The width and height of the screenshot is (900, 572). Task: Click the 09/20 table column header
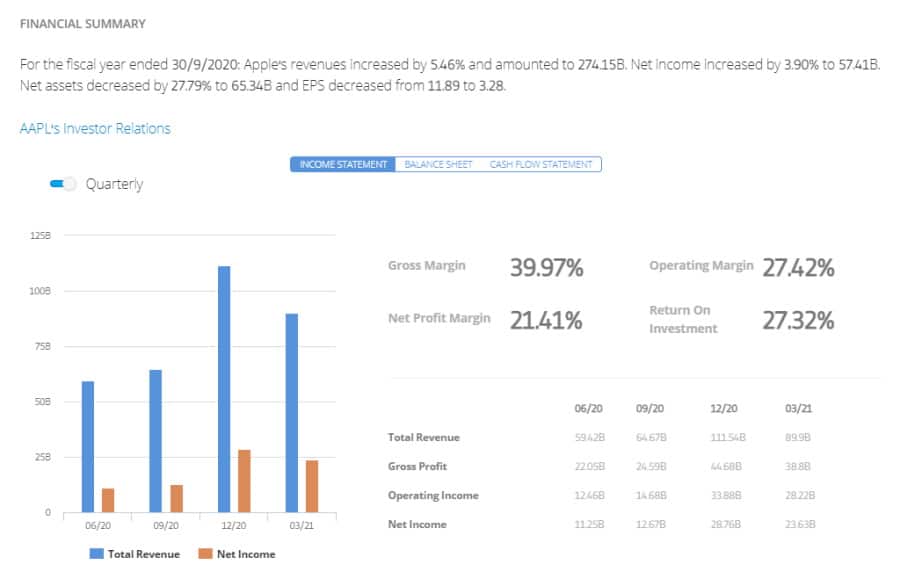pyautogui.click(x=650, y=408)
